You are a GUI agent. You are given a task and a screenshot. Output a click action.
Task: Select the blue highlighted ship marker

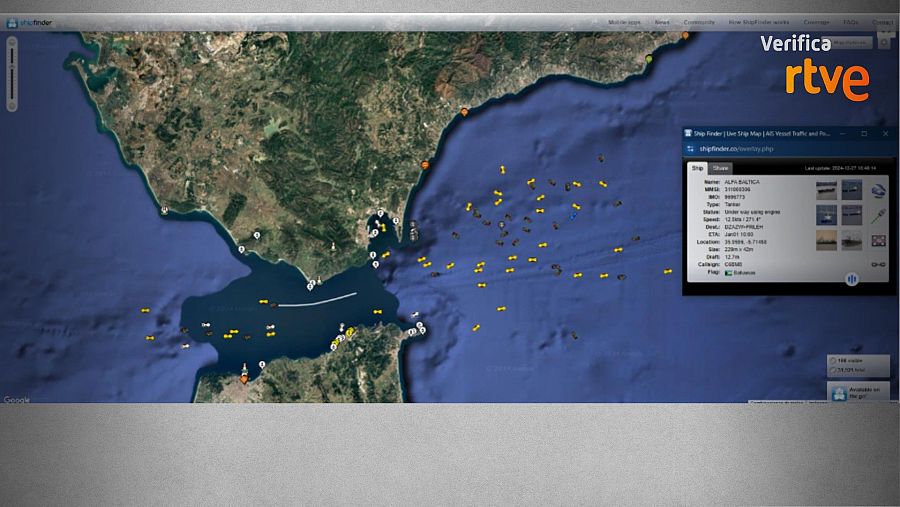click(573, 216)
